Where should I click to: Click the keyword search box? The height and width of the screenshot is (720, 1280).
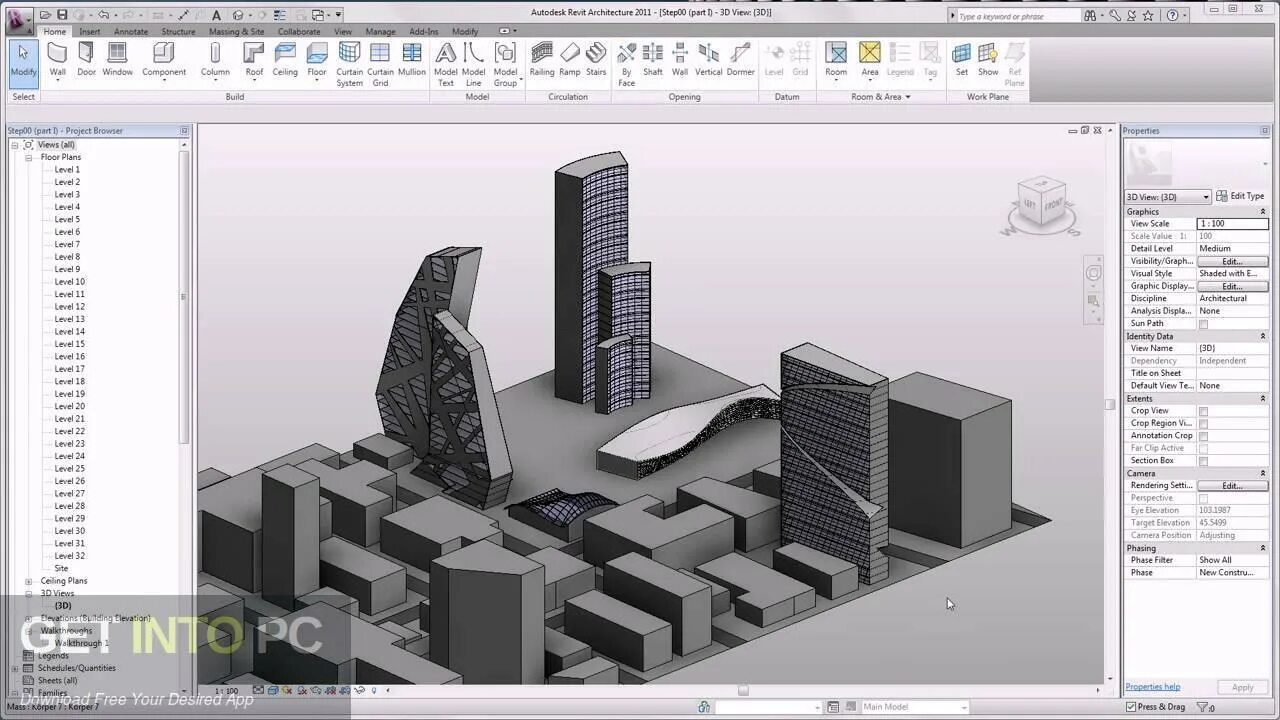(x=1017, y=16)
